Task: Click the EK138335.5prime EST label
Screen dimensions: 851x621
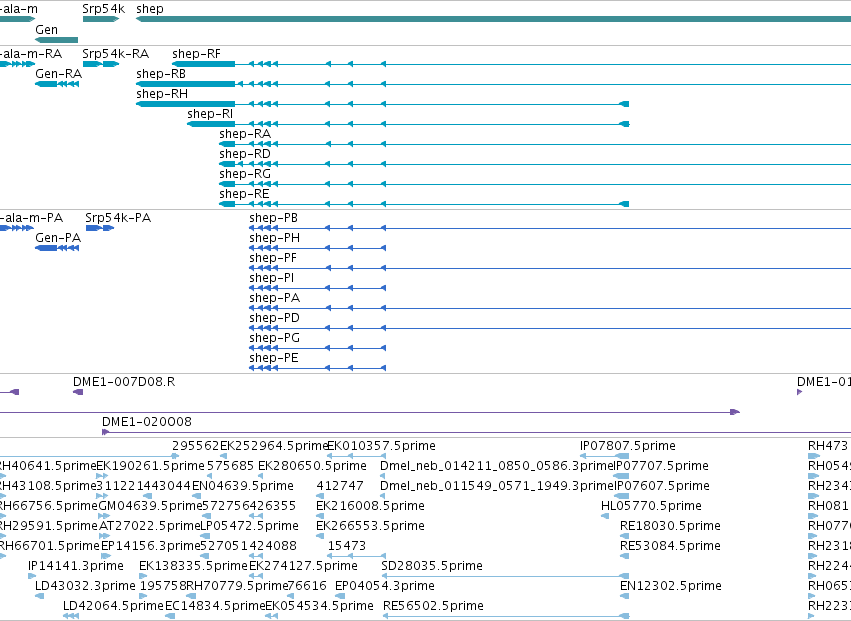Action: coord(193,566)
